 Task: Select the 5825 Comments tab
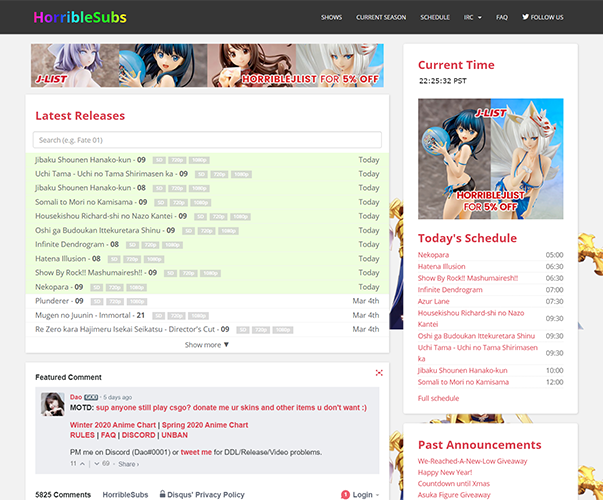coord(63,495)
